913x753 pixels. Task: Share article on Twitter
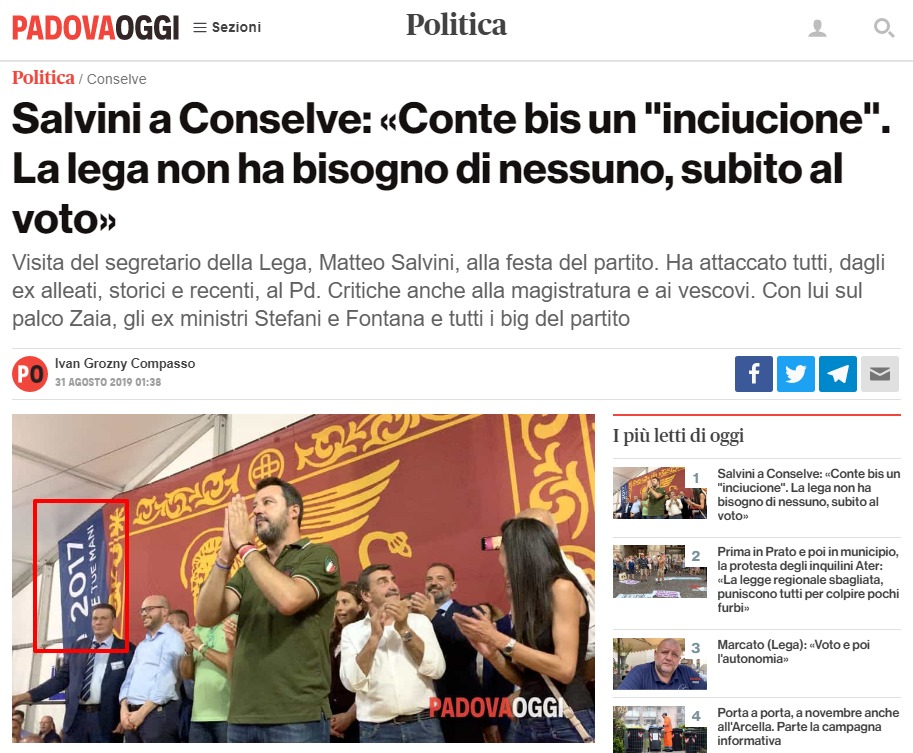coord(796,374)
